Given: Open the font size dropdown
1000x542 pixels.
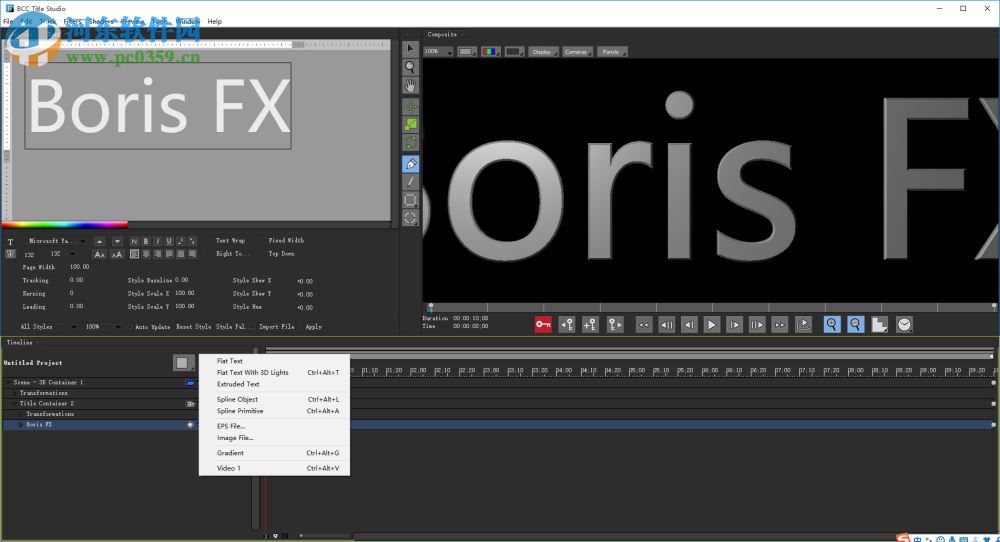Looking at the screenshot, I should point(64,254).
